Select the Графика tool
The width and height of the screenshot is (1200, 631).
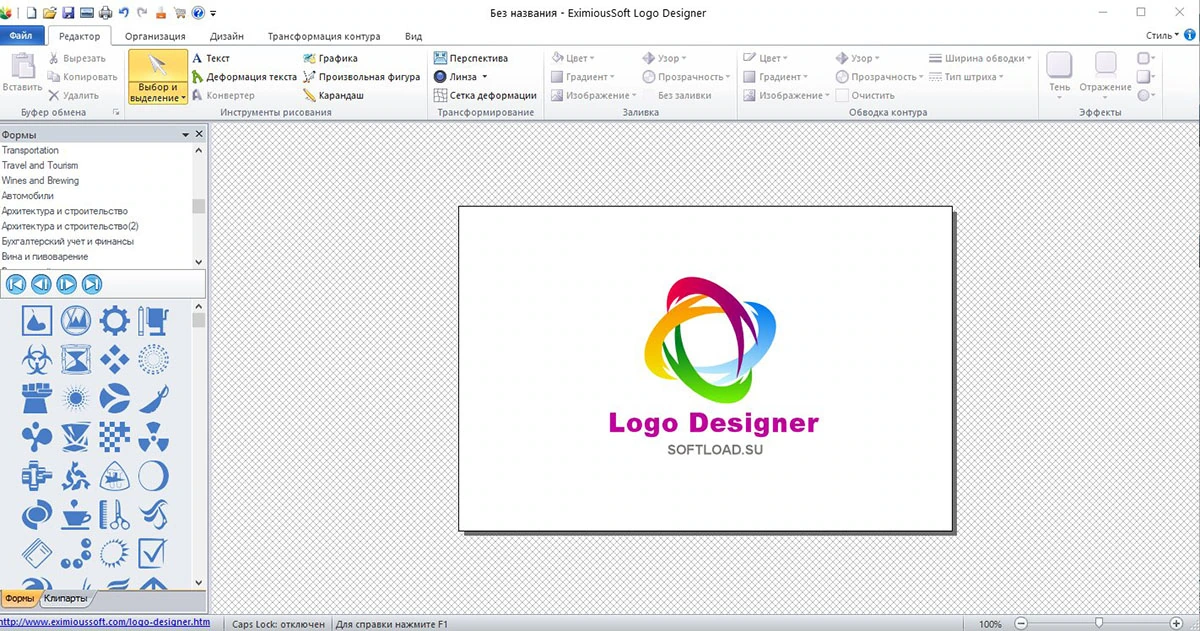tap(330, 58)
